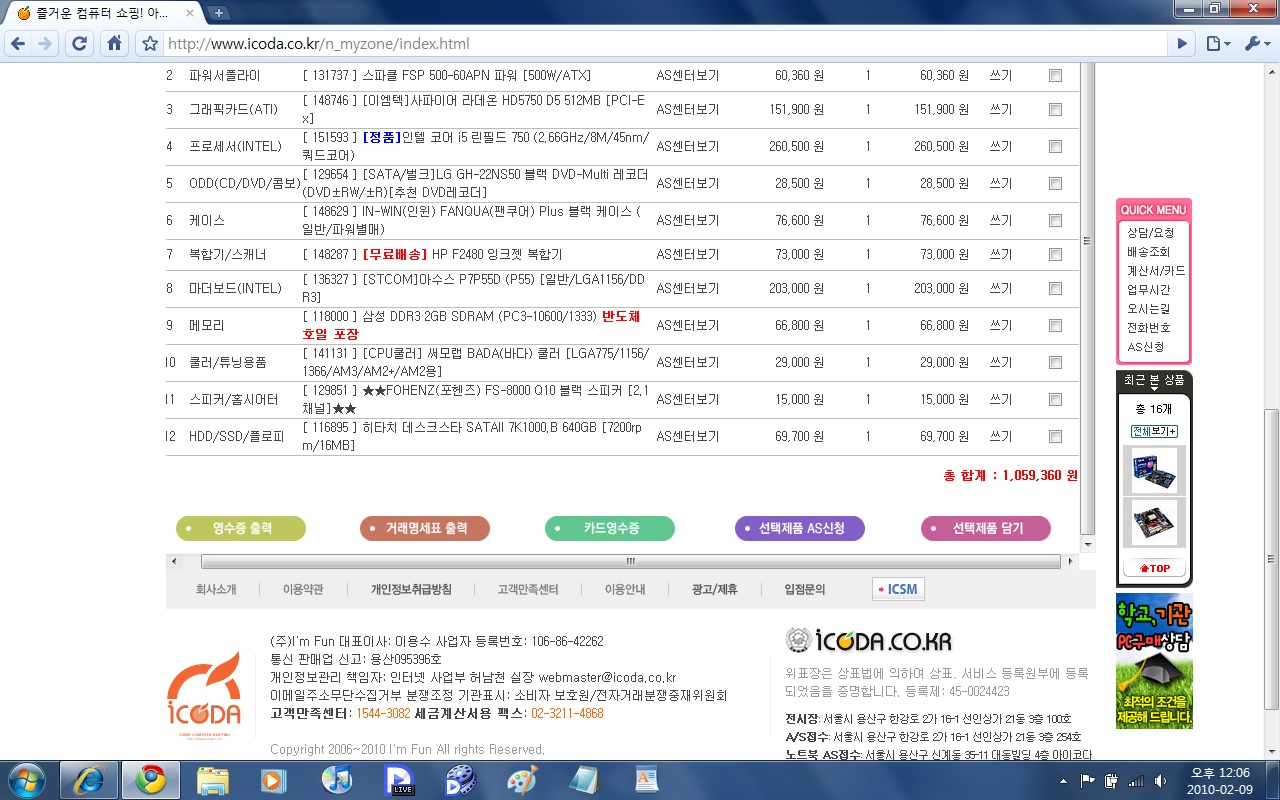
Task: Open the document app taskbar icon
Action: click(646, 779)
